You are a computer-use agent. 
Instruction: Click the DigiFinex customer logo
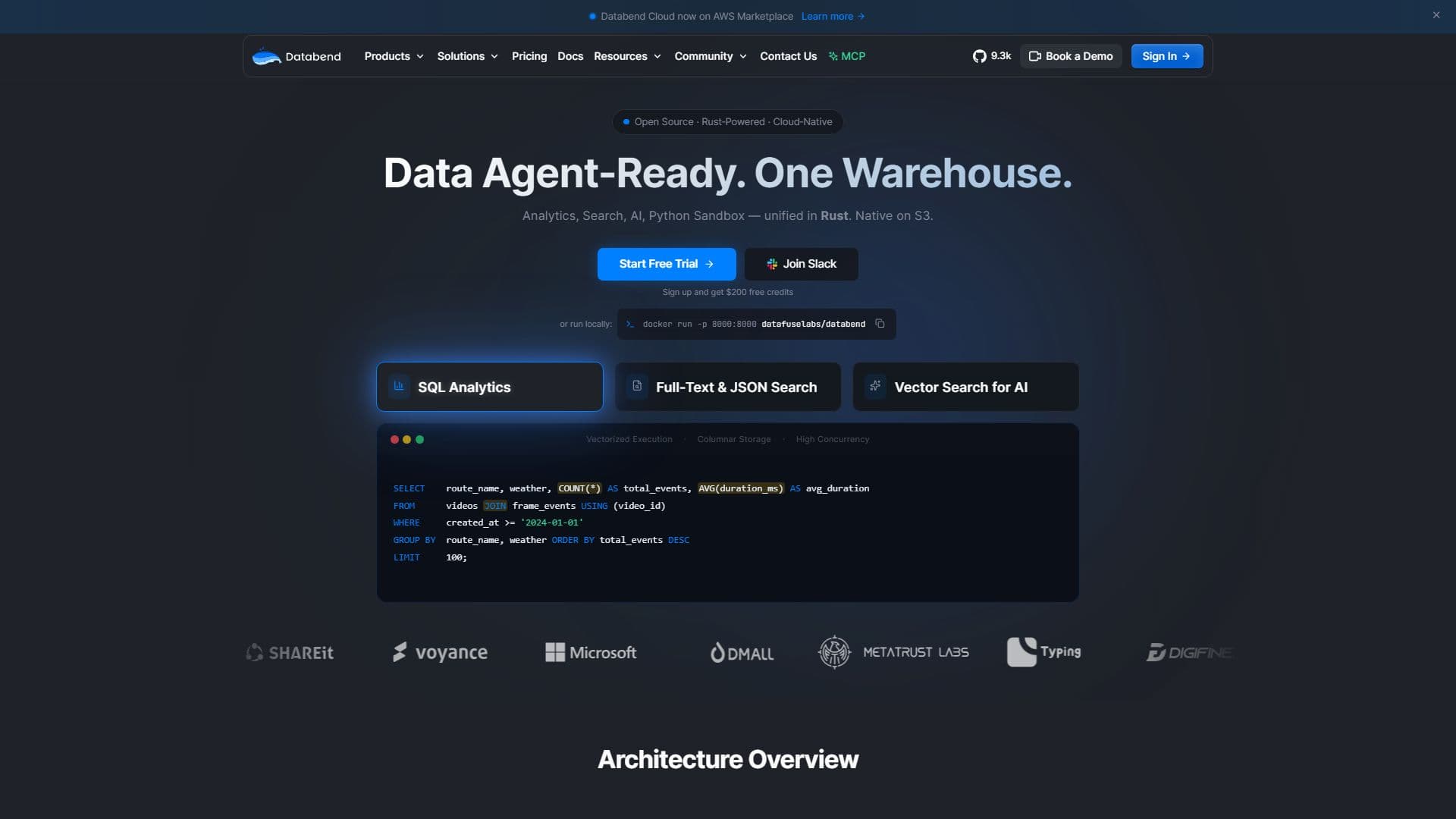[x=1189, y=652]
